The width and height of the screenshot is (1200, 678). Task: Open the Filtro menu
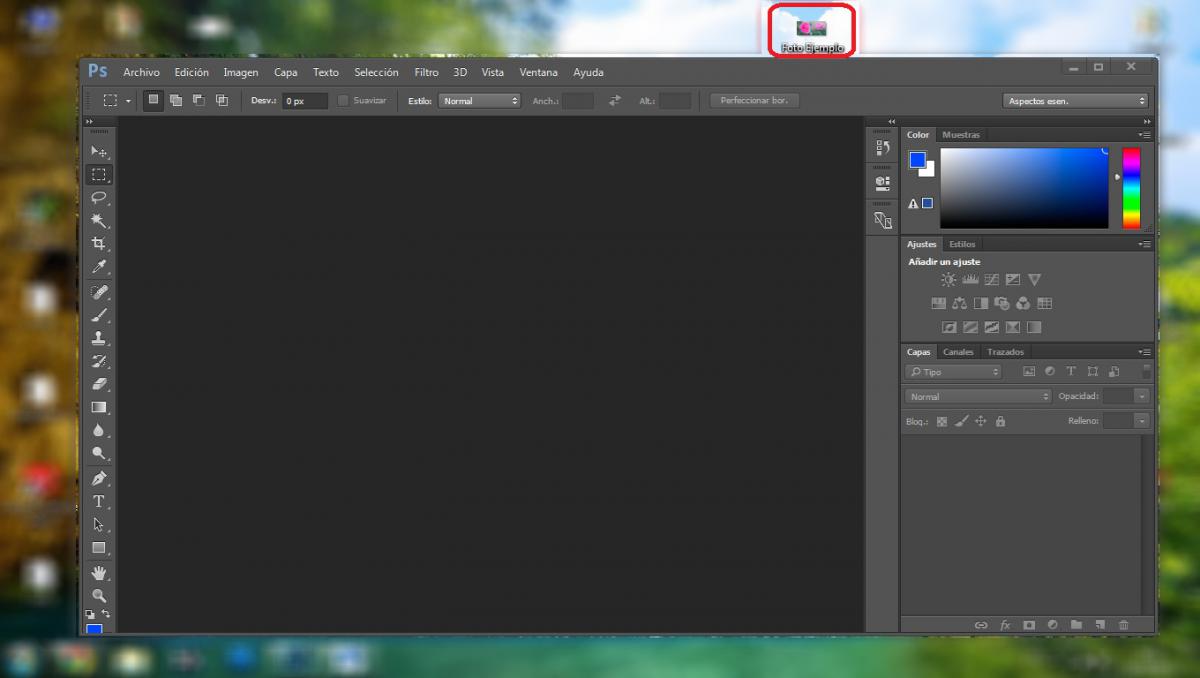point(427,72)
